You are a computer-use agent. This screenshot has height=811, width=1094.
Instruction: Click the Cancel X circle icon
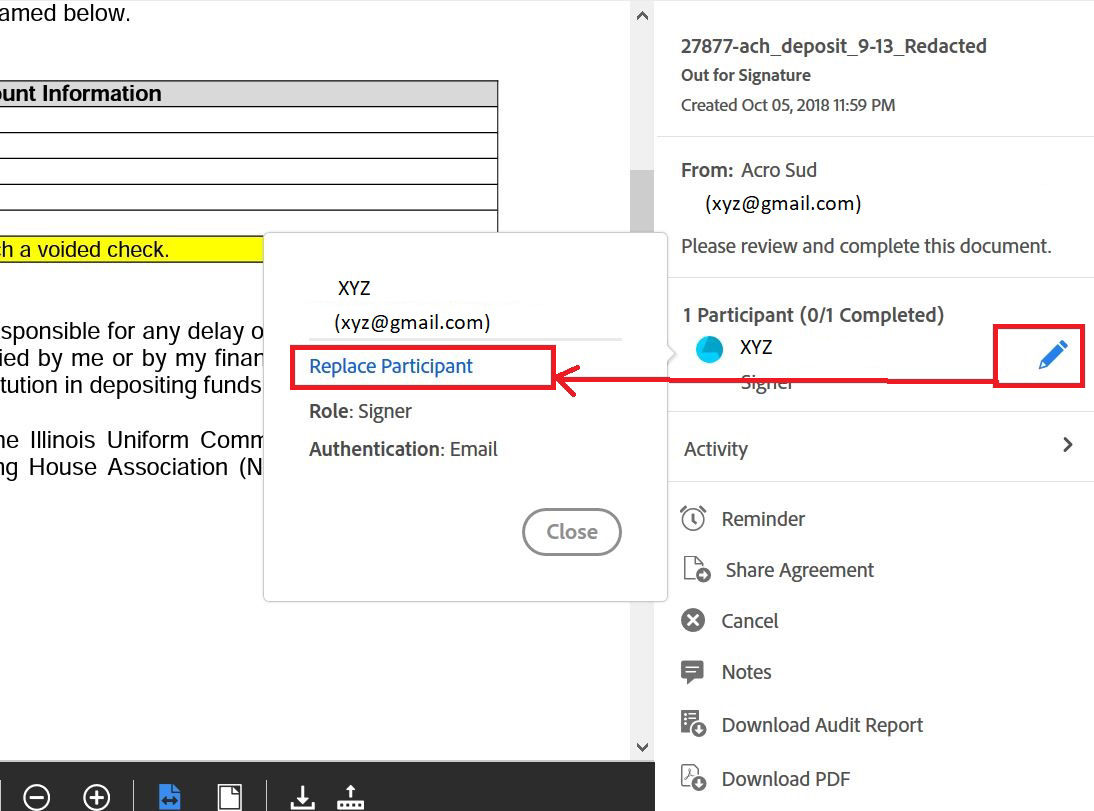coord(693,620)
